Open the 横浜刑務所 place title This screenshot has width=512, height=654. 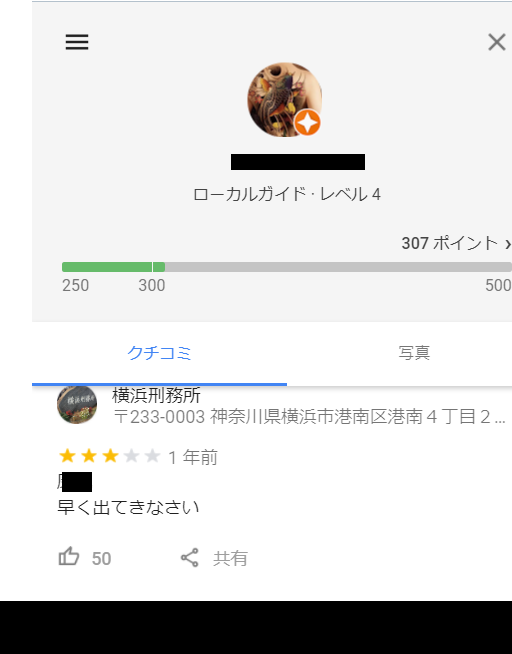pyautogui.click(x=156, y=395)
